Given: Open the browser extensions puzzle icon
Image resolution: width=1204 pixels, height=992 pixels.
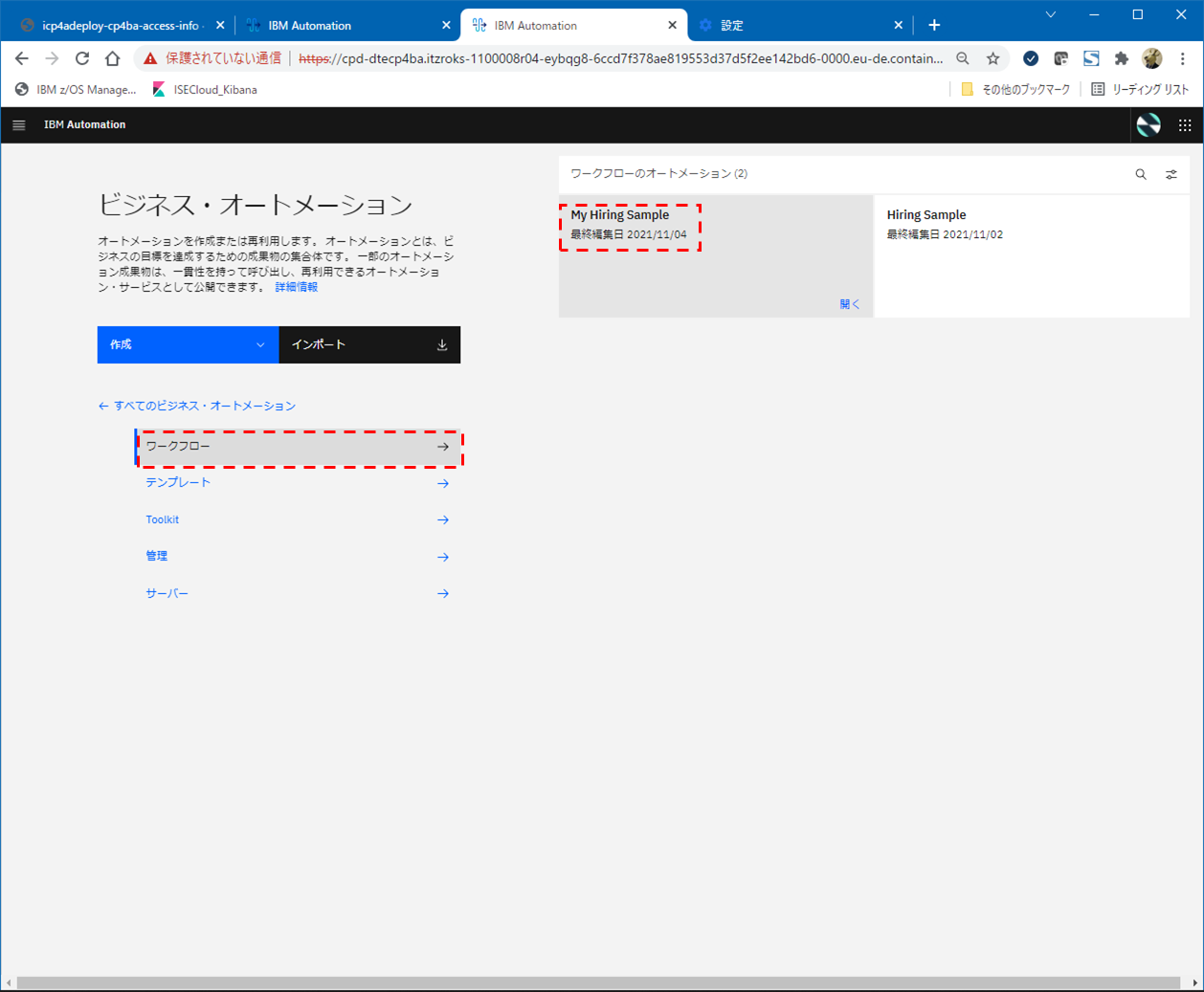Looking at the screenshot, I should [x=1122, y=58].
